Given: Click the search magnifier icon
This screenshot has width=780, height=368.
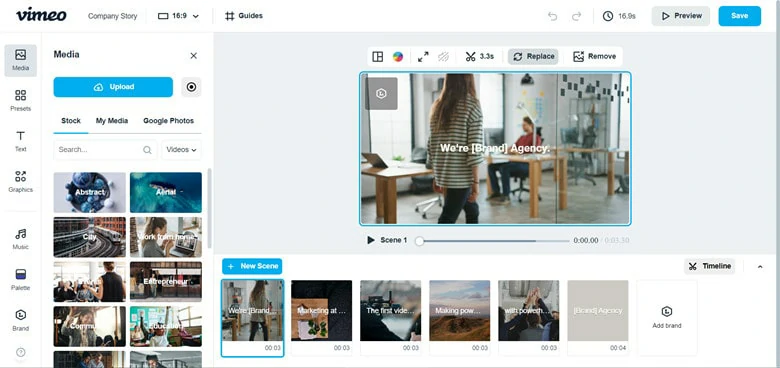Looking at the screenshot, I should (147, 150).
